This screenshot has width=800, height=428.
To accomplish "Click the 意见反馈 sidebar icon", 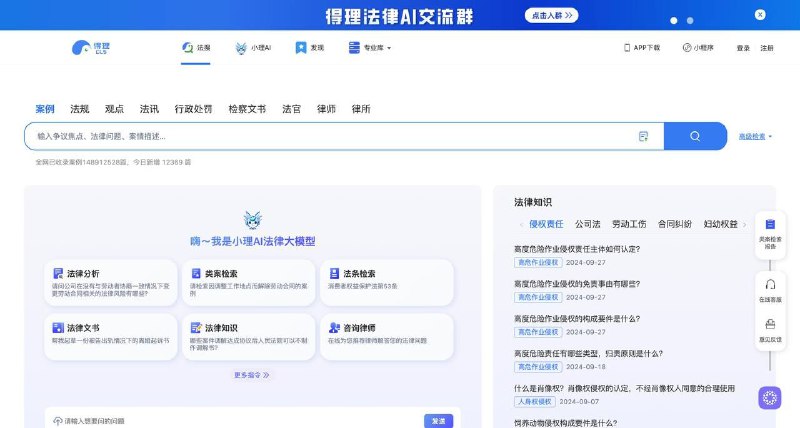I will (770, 330).
